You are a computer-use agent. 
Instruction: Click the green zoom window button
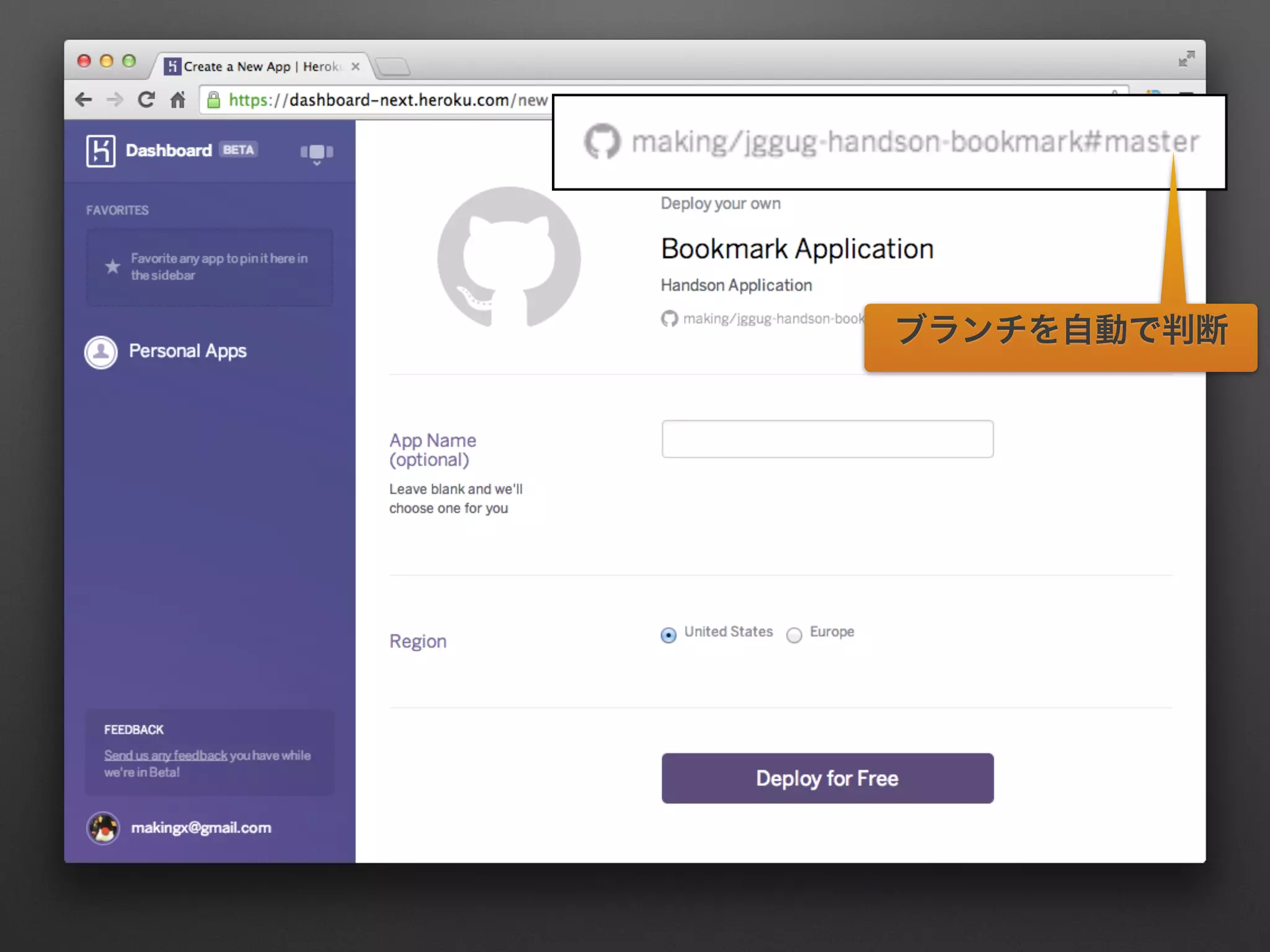(x=129, y=61)
